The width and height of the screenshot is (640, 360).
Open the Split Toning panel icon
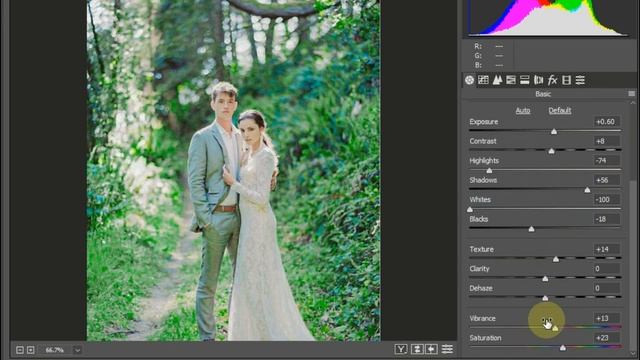coord(525,80)
